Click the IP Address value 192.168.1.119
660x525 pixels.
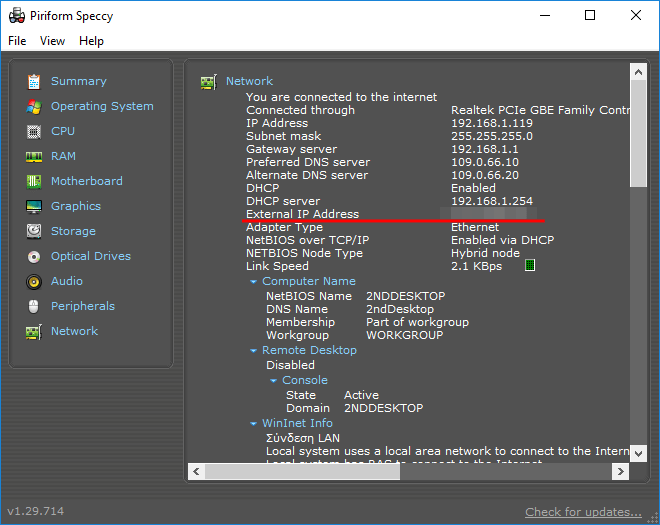492,123
